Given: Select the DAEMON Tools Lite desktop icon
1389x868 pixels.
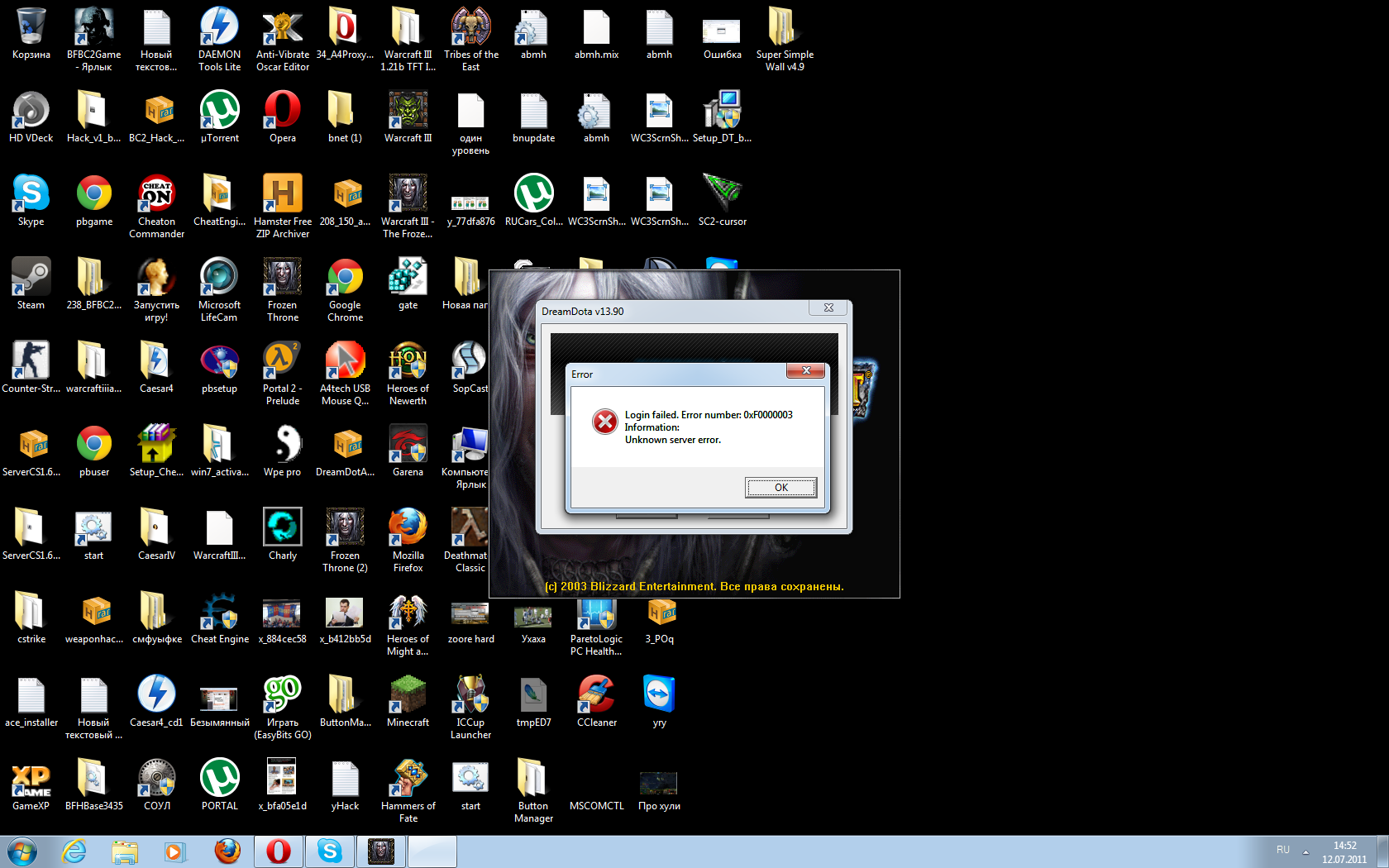Looking at the screenshot, I should tap(219, 40).
